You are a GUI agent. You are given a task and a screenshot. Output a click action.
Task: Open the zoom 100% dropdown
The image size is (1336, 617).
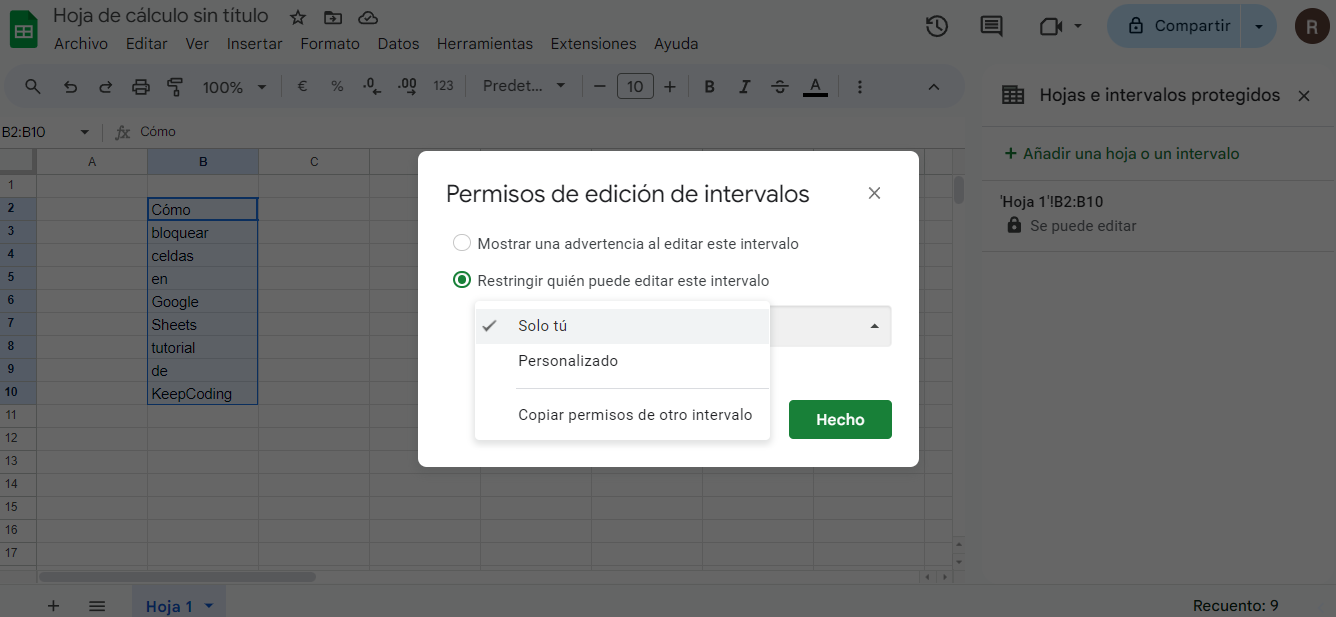click(x=234, y=87)
